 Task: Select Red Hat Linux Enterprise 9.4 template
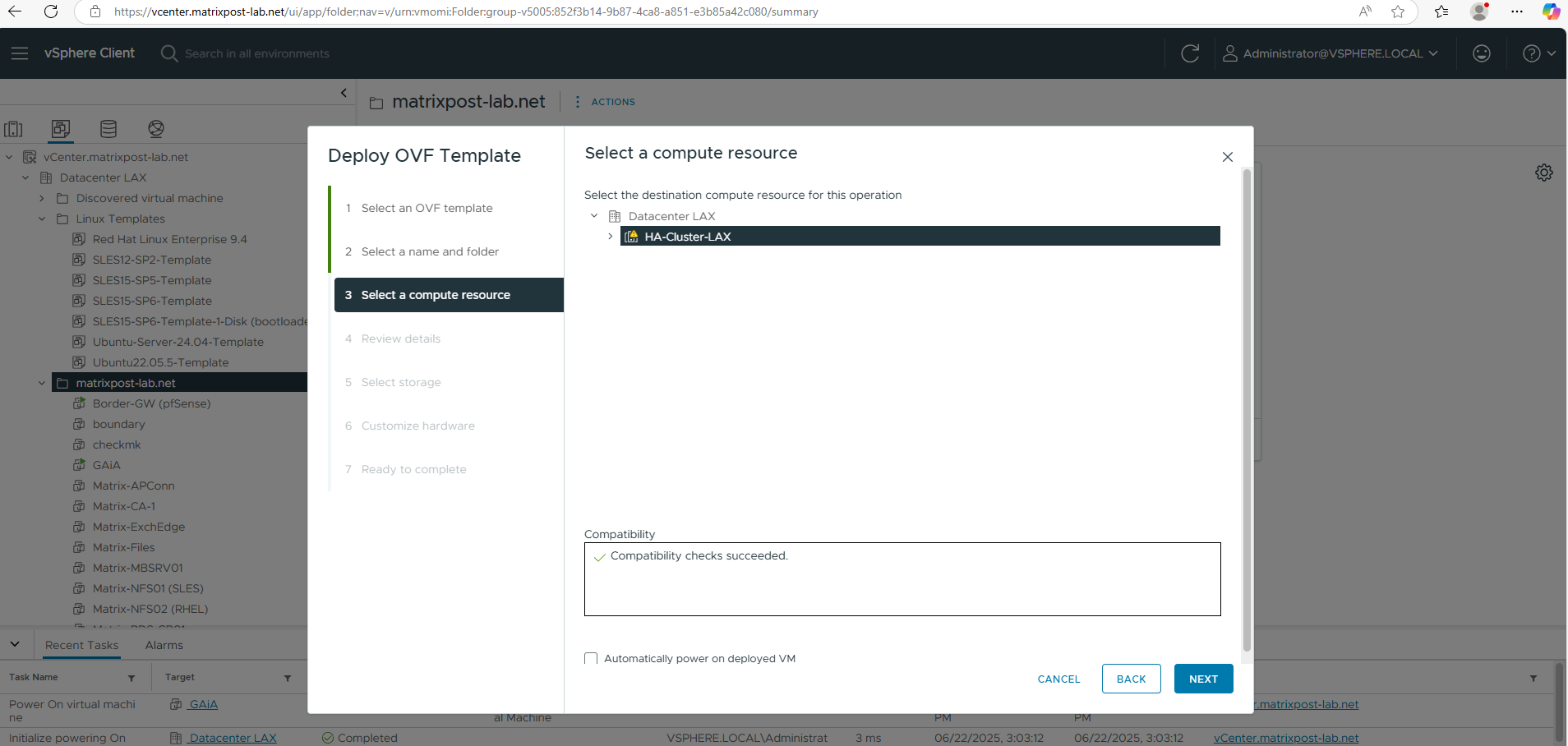[169, 239]
